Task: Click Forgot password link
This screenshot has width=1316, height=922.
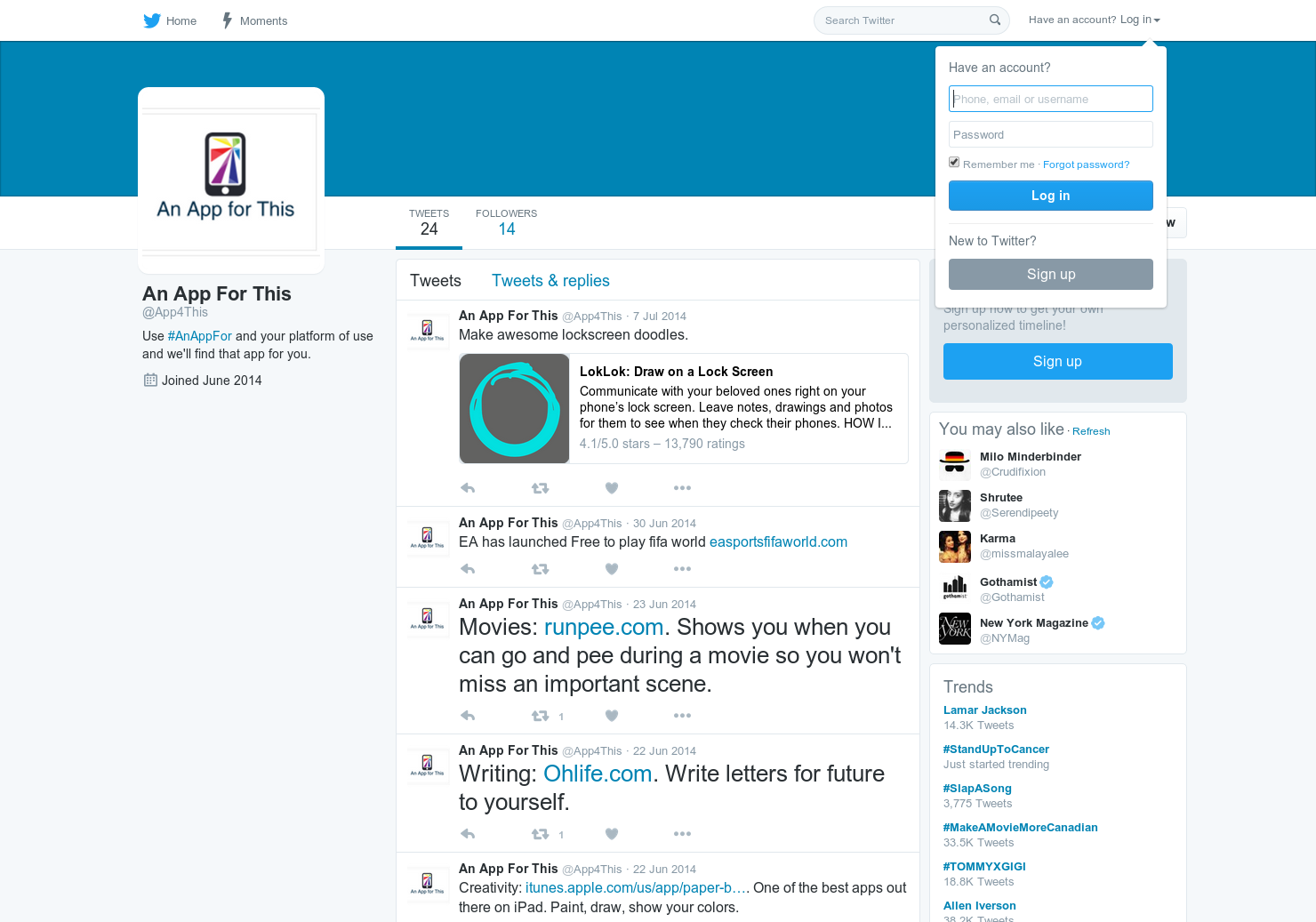Action: (1086, 164)
